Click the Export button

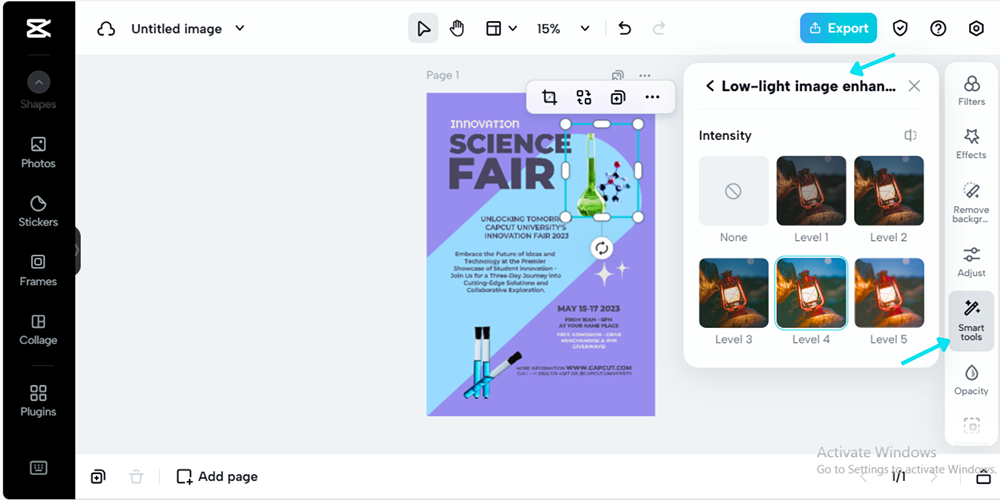coord(838,28)
